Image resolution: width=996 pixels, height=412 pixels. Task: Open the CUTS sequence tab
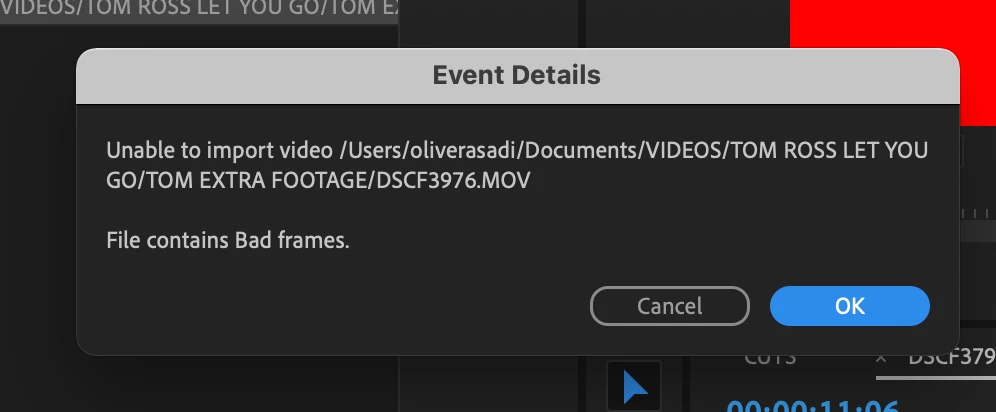coord(770,357)
